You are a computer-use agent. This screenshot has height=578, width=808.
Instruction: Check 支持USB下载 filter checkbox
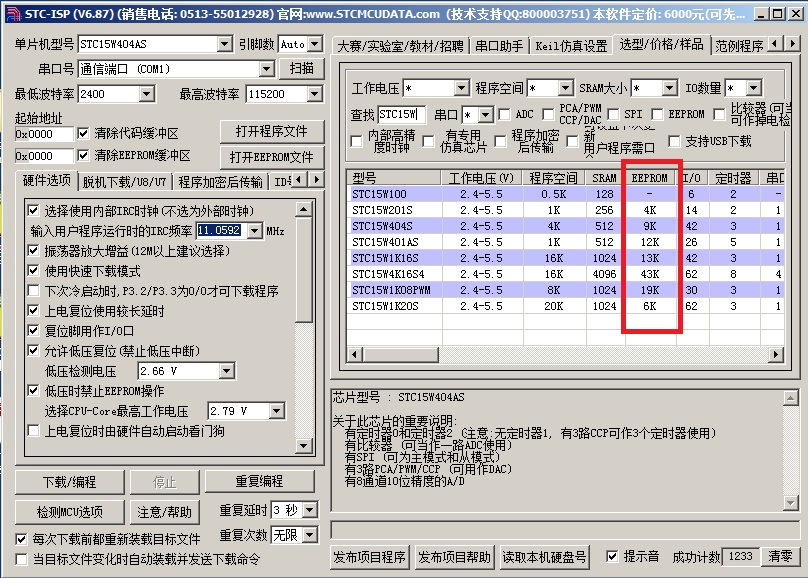coord(674,141)
